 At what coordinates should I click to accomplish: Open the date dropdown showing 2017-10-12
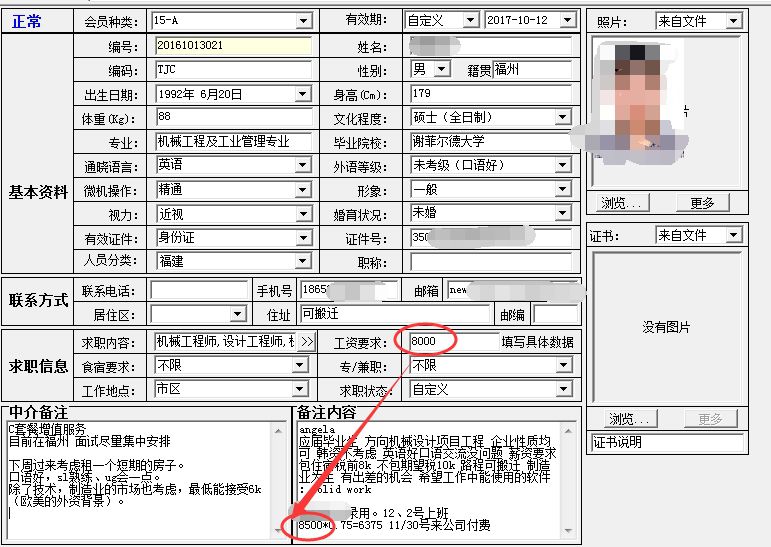click(567, 20)
